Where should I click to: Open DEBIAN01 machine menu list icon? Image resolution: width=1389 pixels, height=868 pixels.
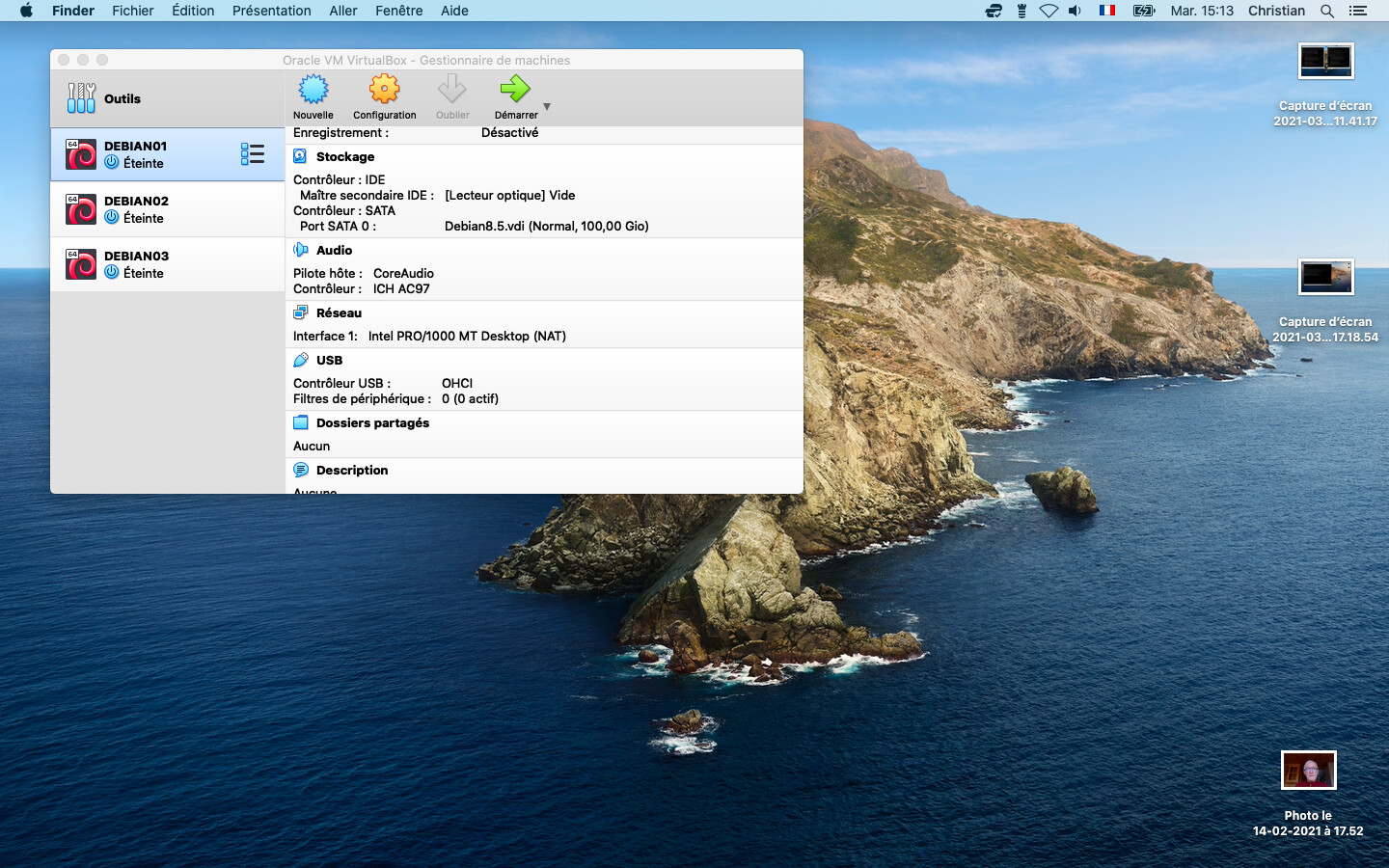tap(253, 154)
